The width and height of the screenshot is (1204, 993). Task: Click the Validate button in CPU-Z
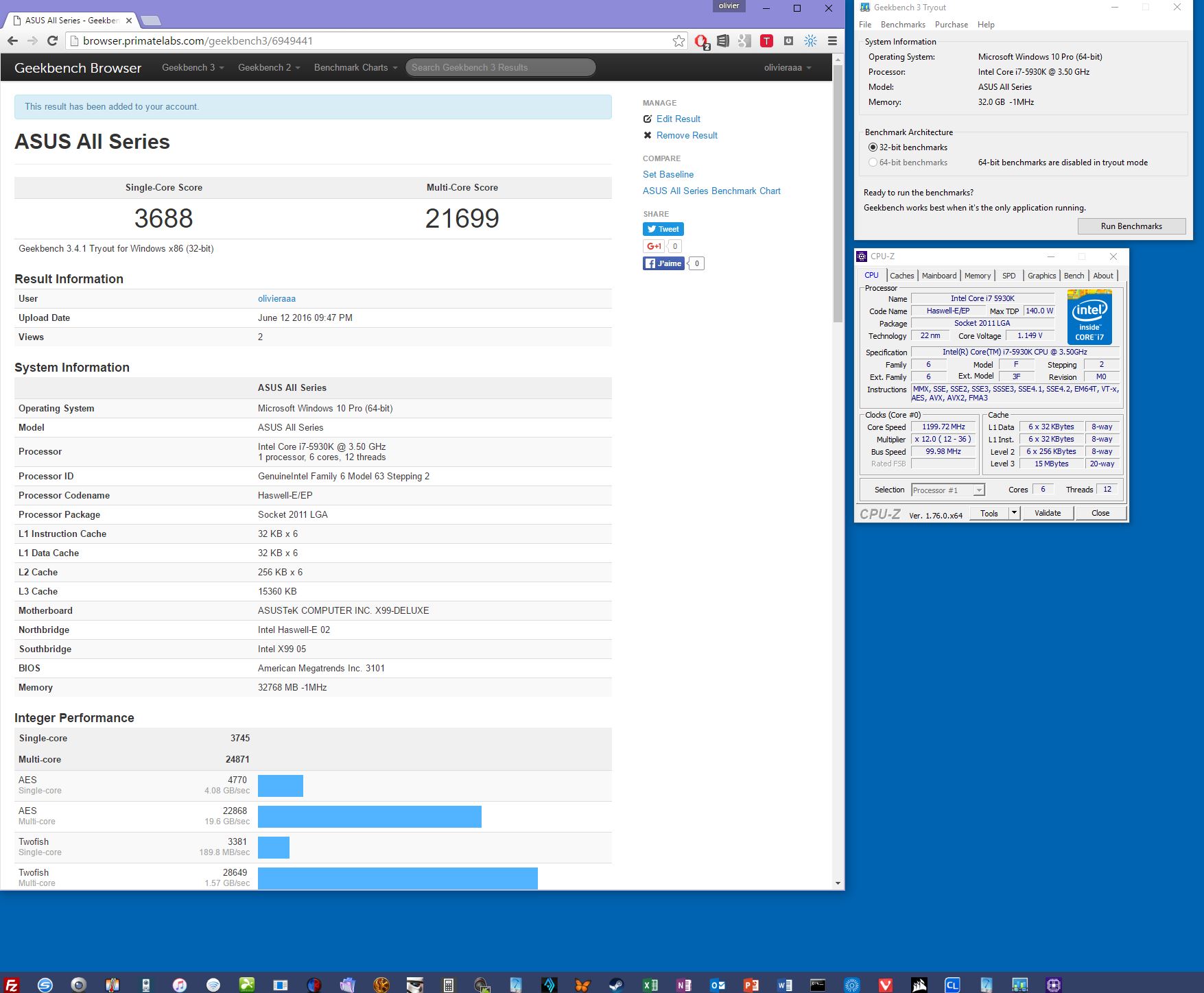point(1048,513)
